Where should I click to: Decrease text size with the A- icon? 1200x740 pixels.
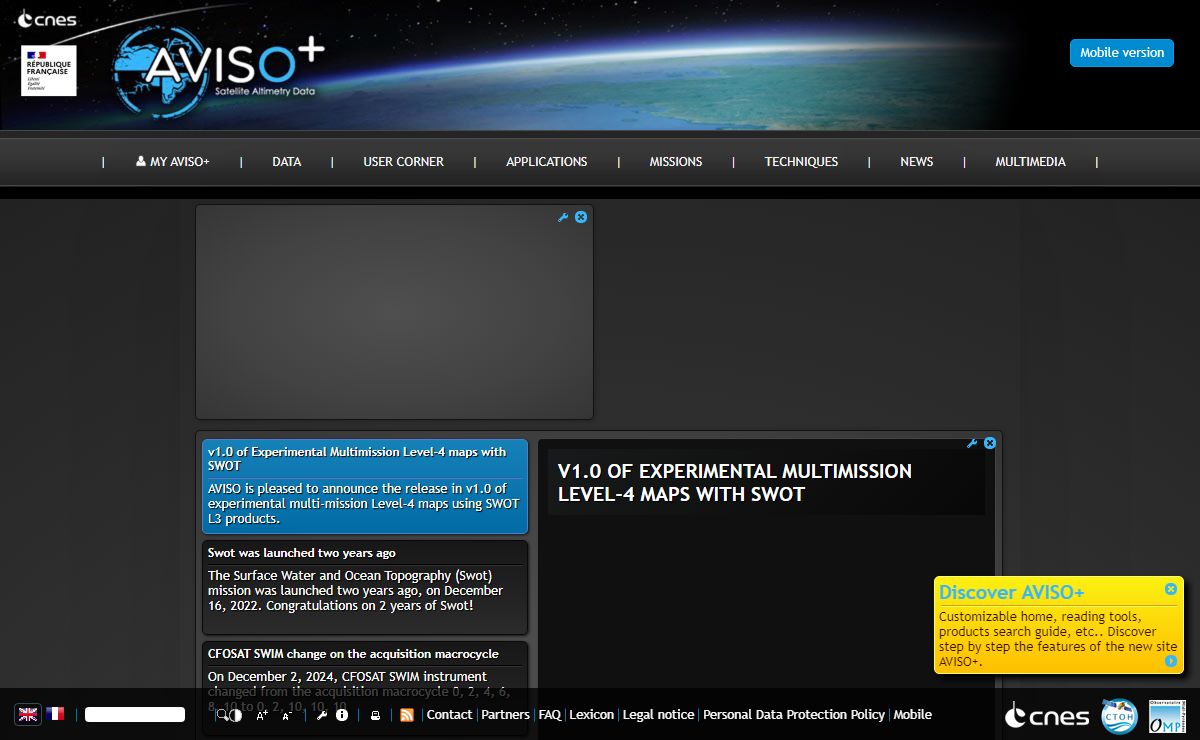click(286, 715)
